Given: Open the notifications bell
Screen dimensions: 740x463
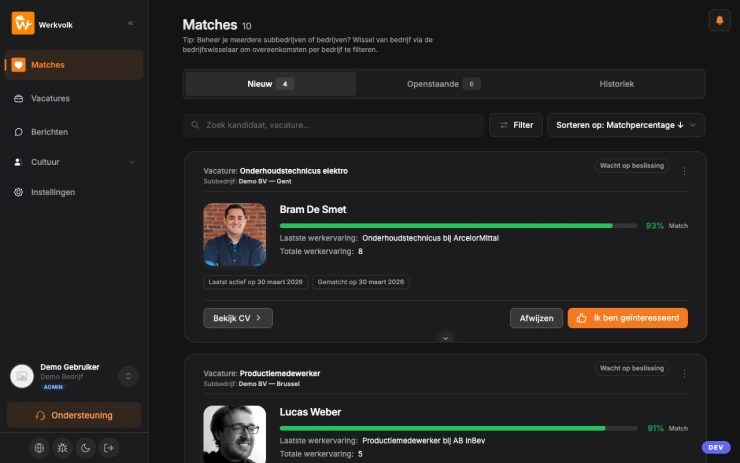Looking at the screenshot, I should 719,20.
